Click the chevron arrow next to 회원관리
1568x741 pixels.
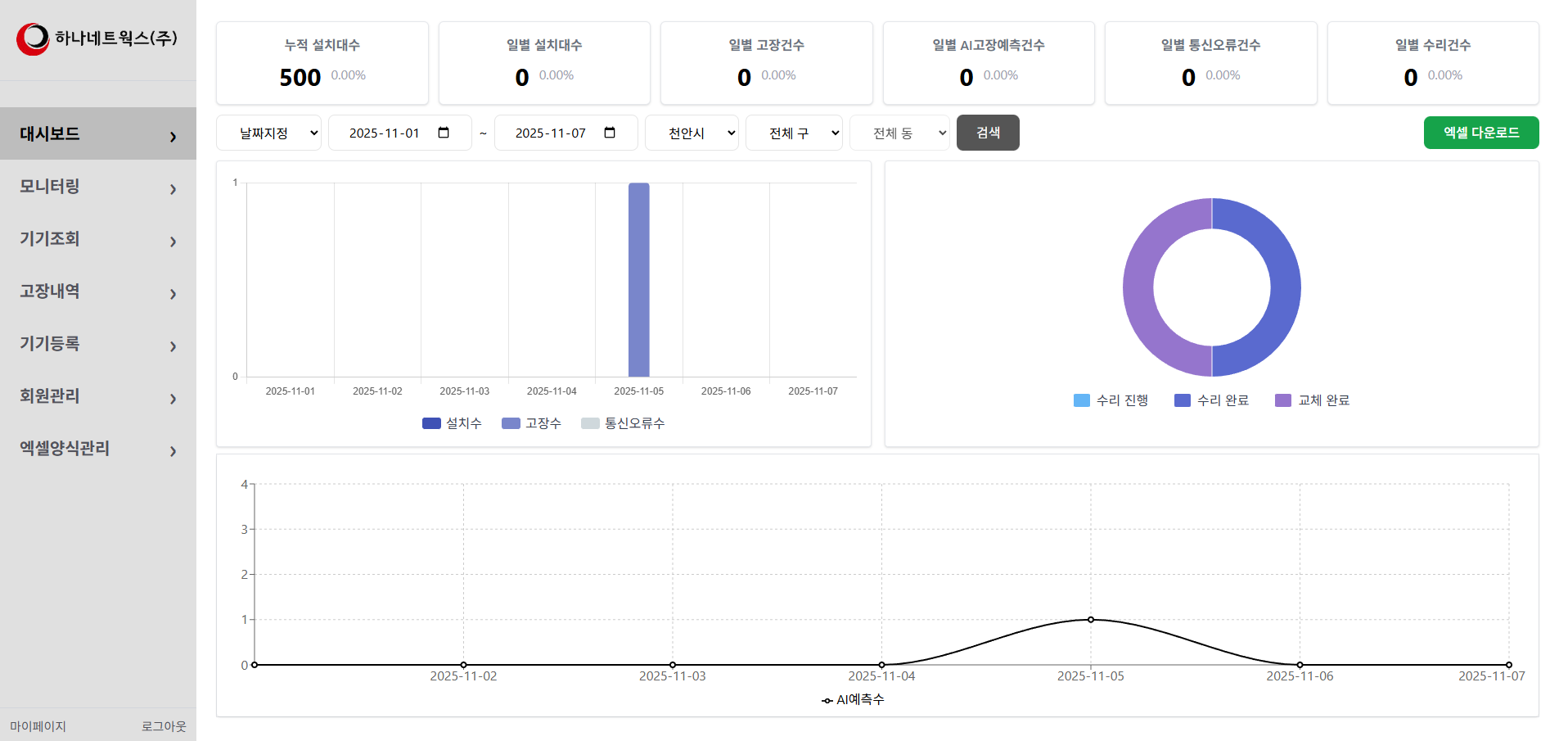click(x=173, y=399)
